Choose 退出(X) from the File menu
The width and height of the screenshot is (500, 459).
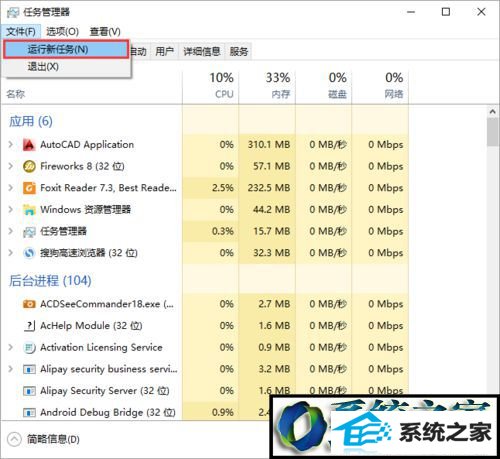66,67
